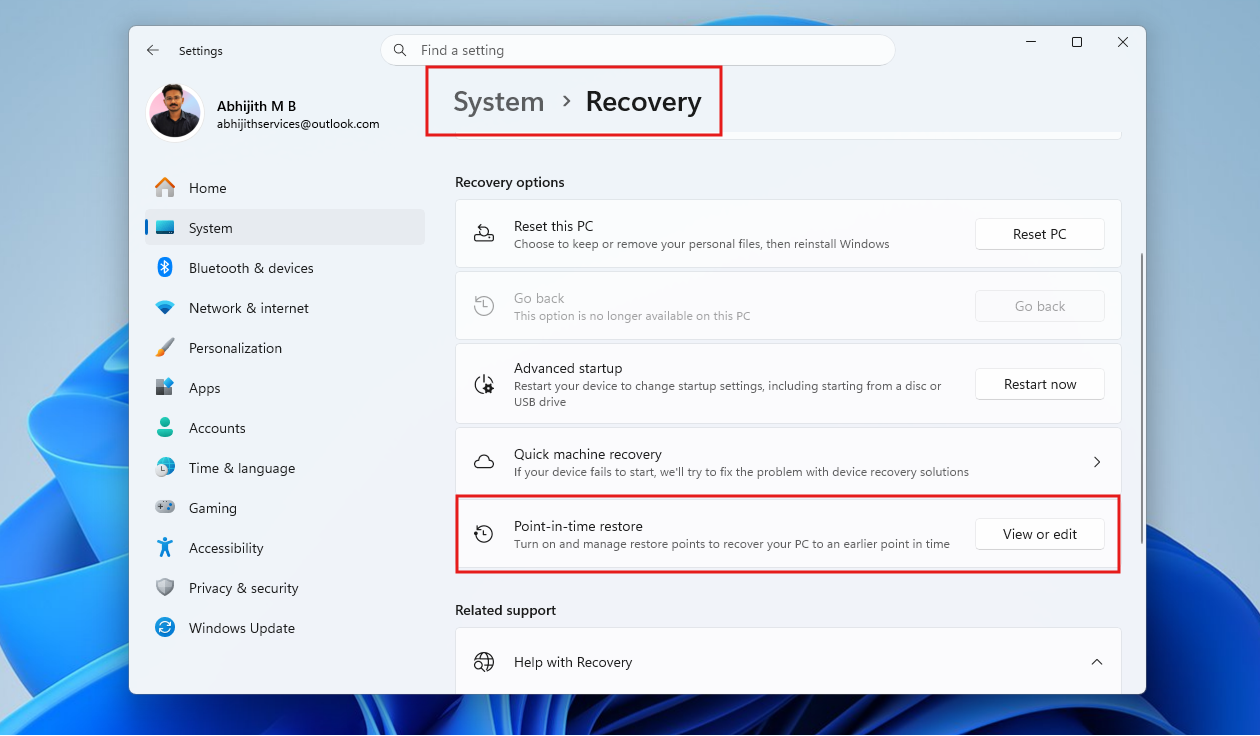The image size is (1260, 736).
Task: Click the Accounts person icon
Action: pos(165,428)
